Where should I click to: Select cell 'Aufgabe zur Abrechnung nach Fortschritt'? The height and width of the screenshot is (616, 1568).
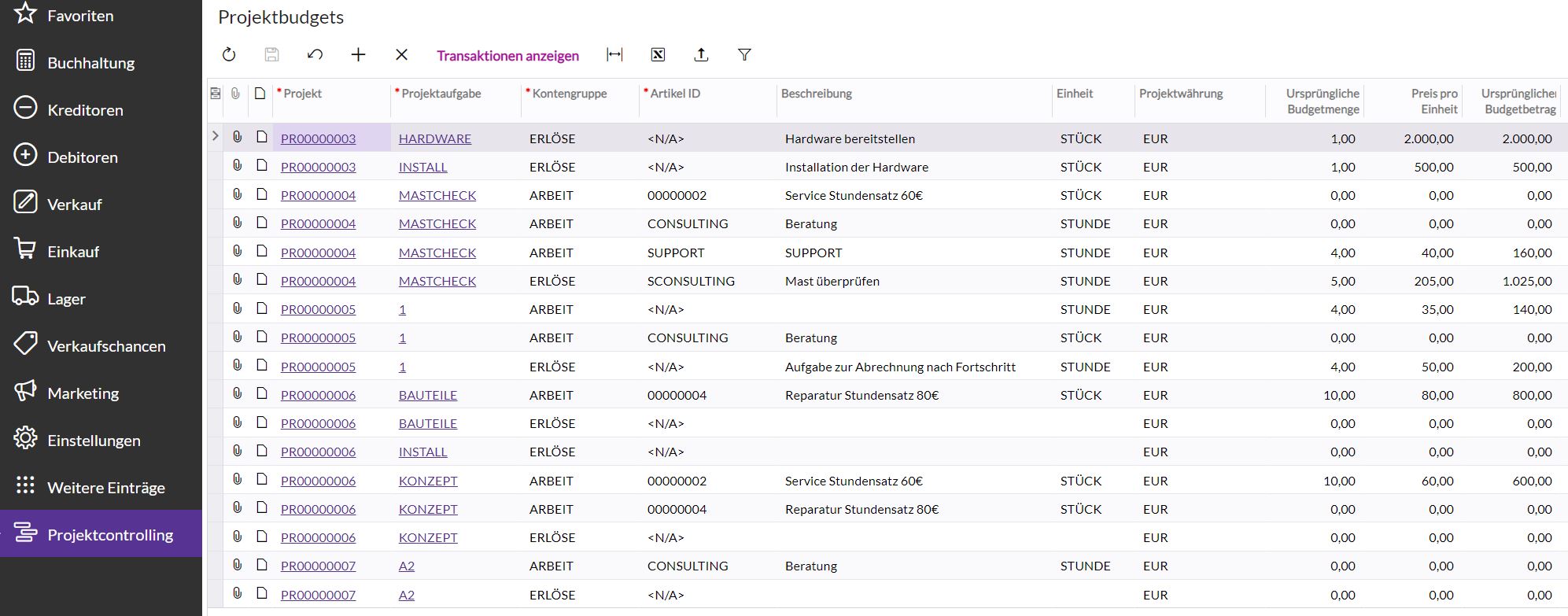pos(900,367)
